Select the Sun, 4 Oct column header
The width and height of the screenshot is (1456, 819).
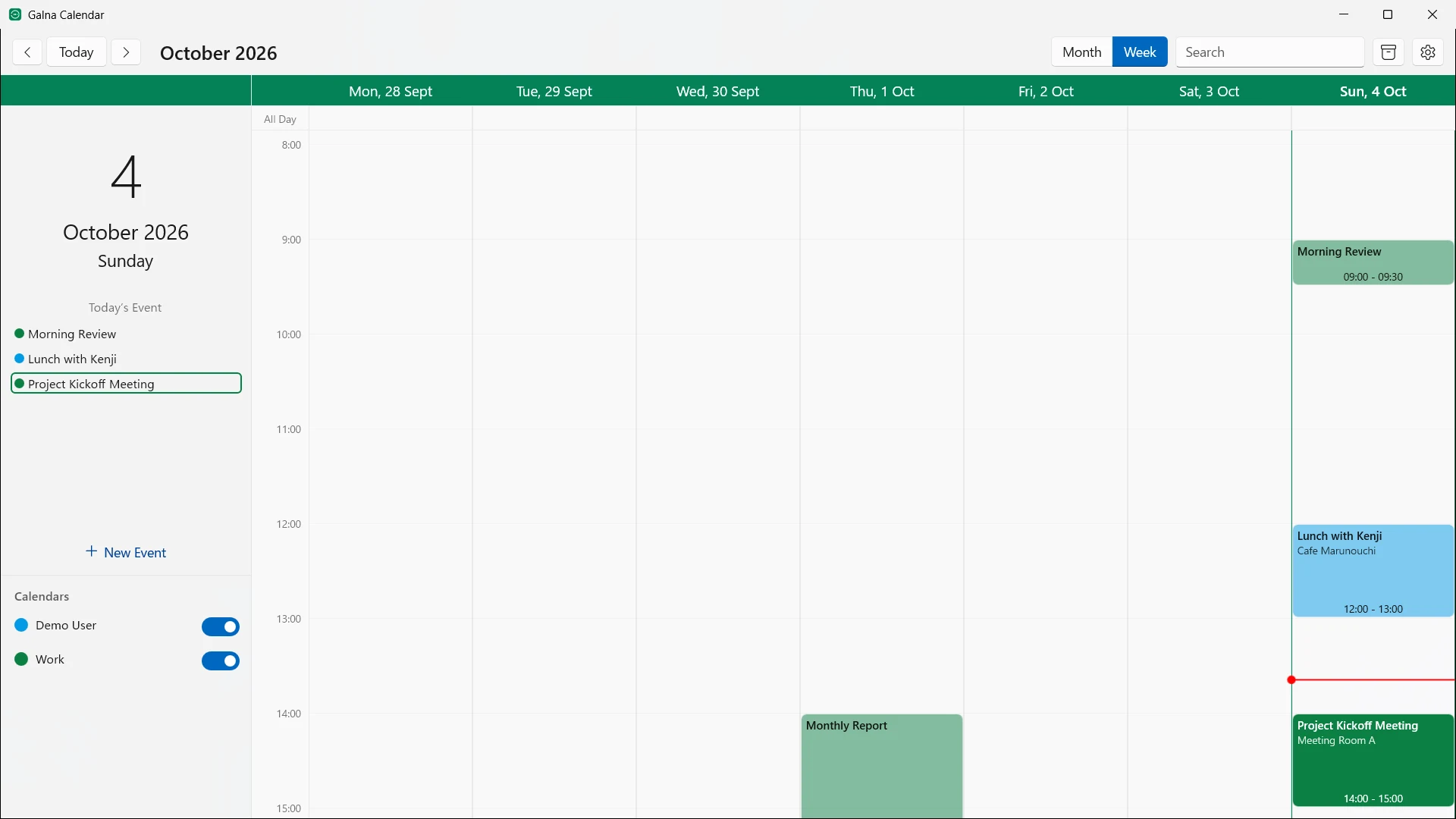[1373, 91]
